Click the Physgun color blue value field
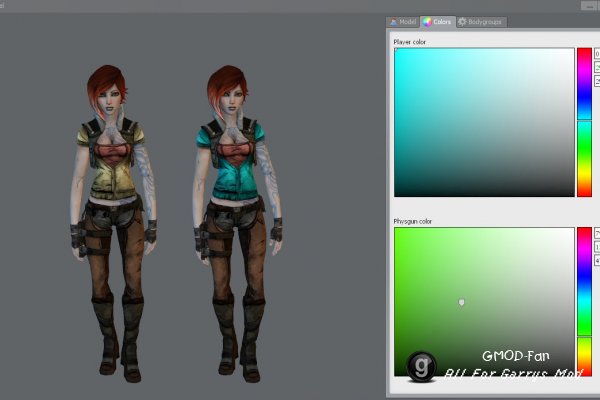Screen dimensions: 600x400 597,261
